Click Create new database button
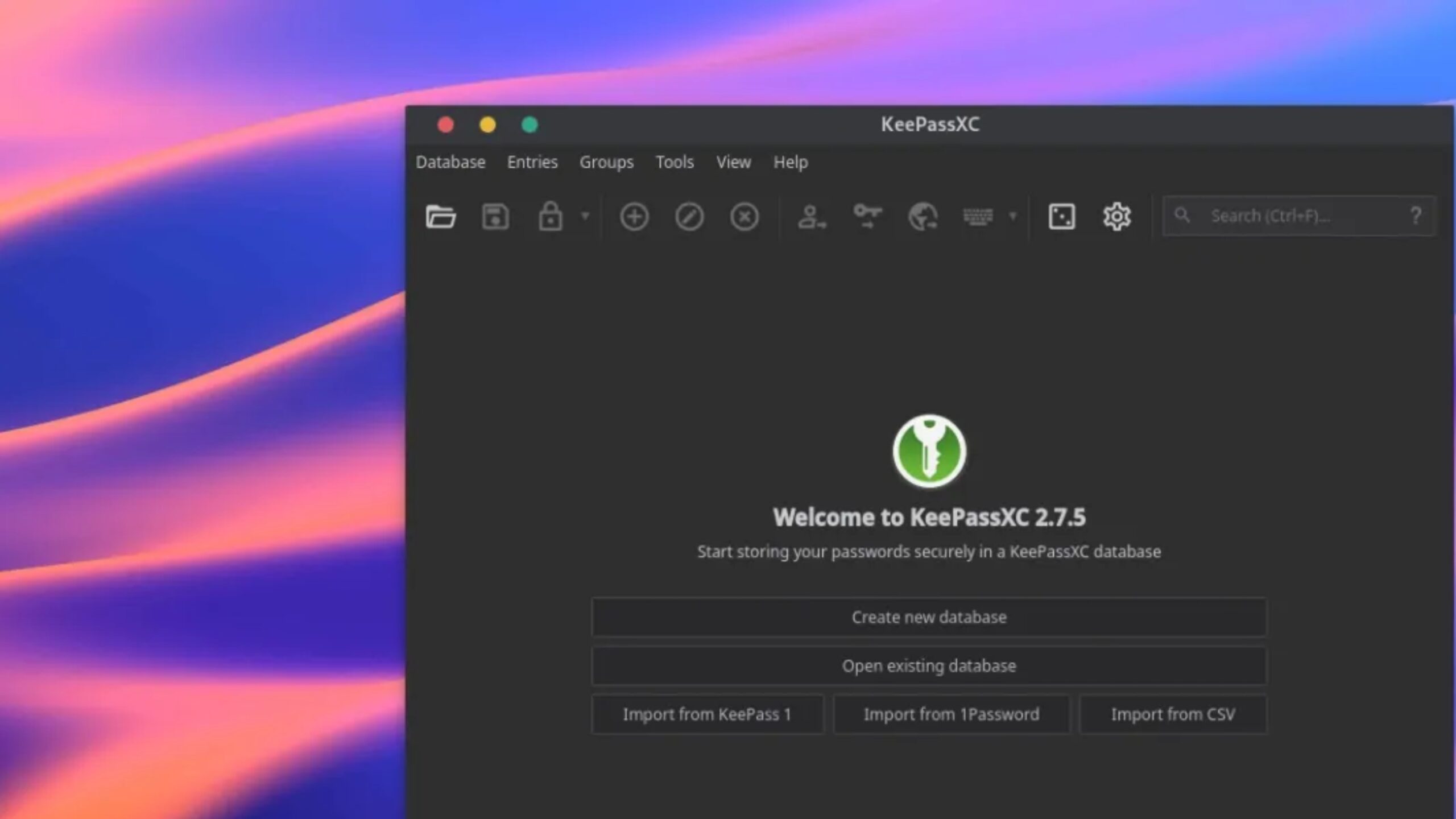Viewport: 1456px width, 819px height. pos(929,617)
